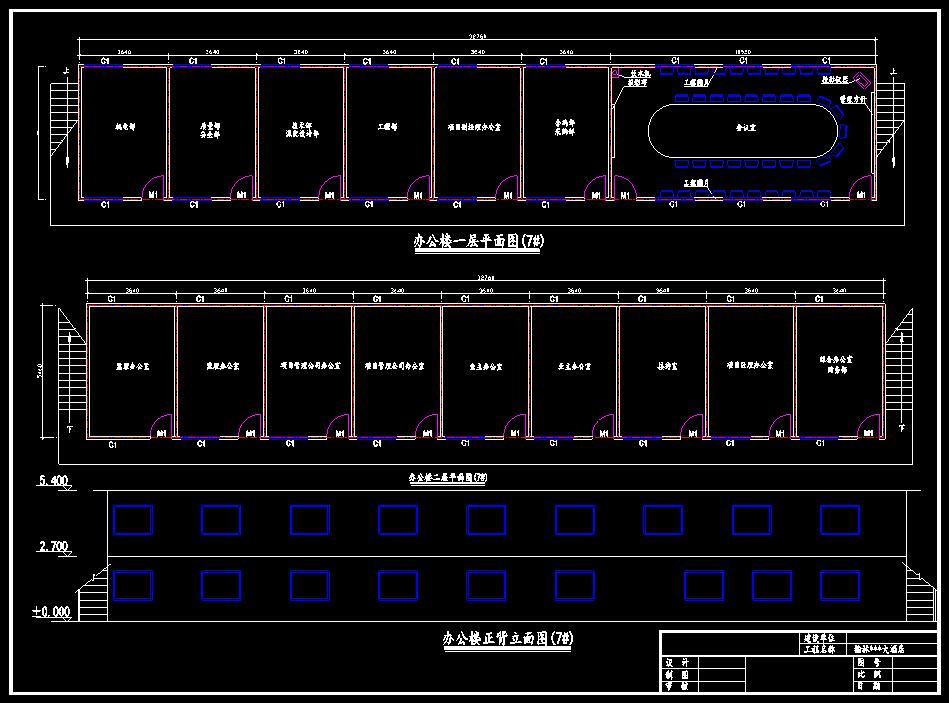Select the 翰林***大酒店 project name text
The width and height of the screenshot is (949, 703).
(879, 649)
